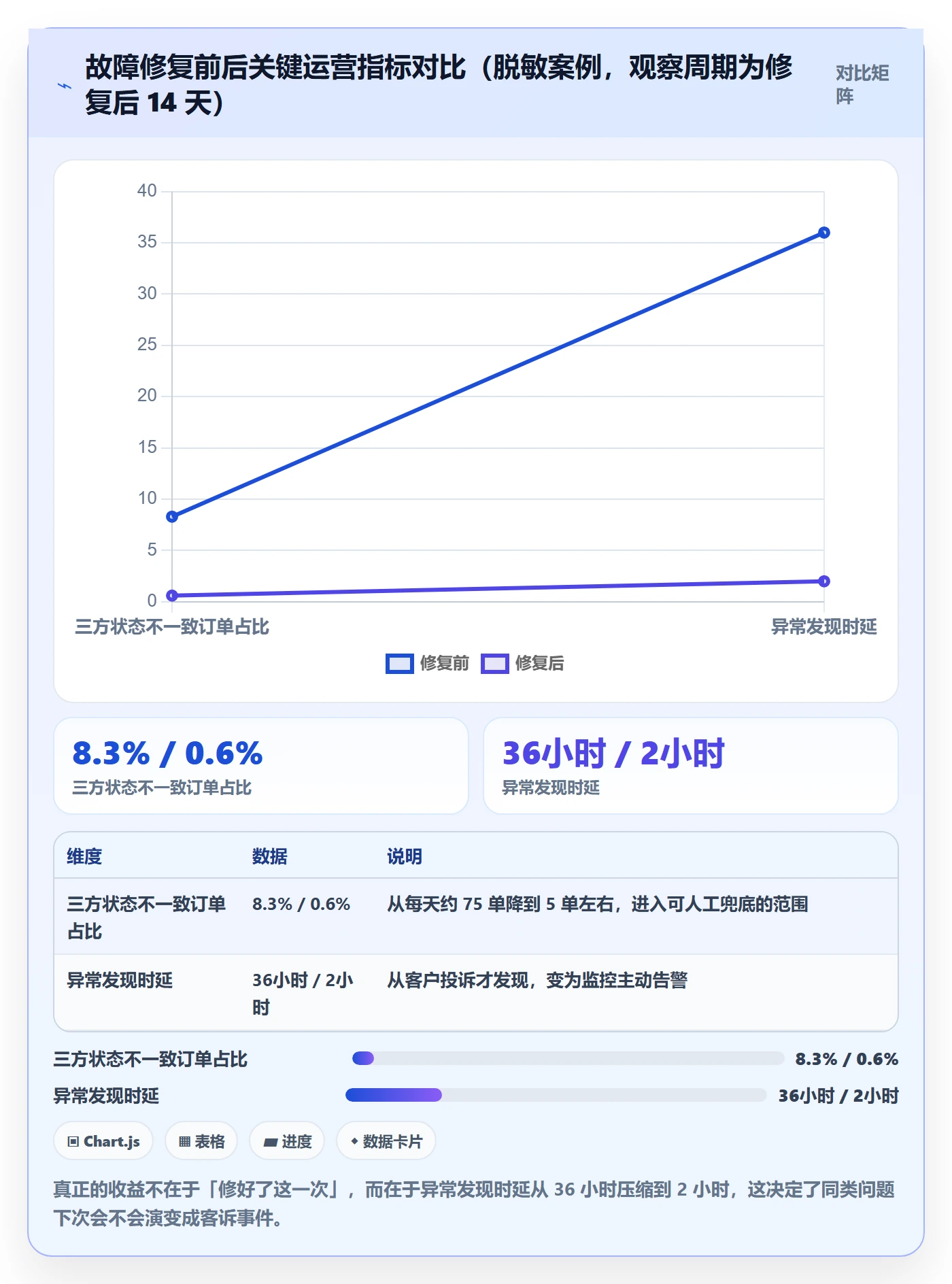The height and width of the screenshot is (1284, 952).
Task: Click the progress bar for 异常发现时延
Action: tap(556, 1095)
